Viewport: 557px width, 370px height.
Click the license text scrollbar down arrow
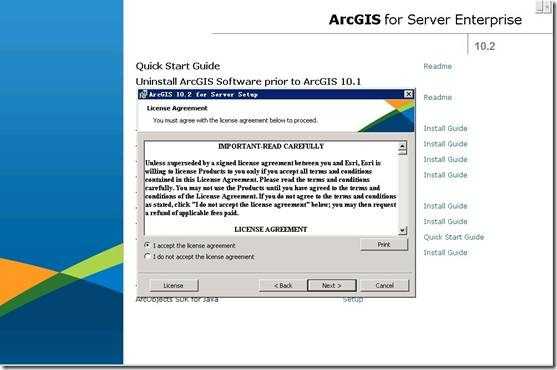[402, 231]
